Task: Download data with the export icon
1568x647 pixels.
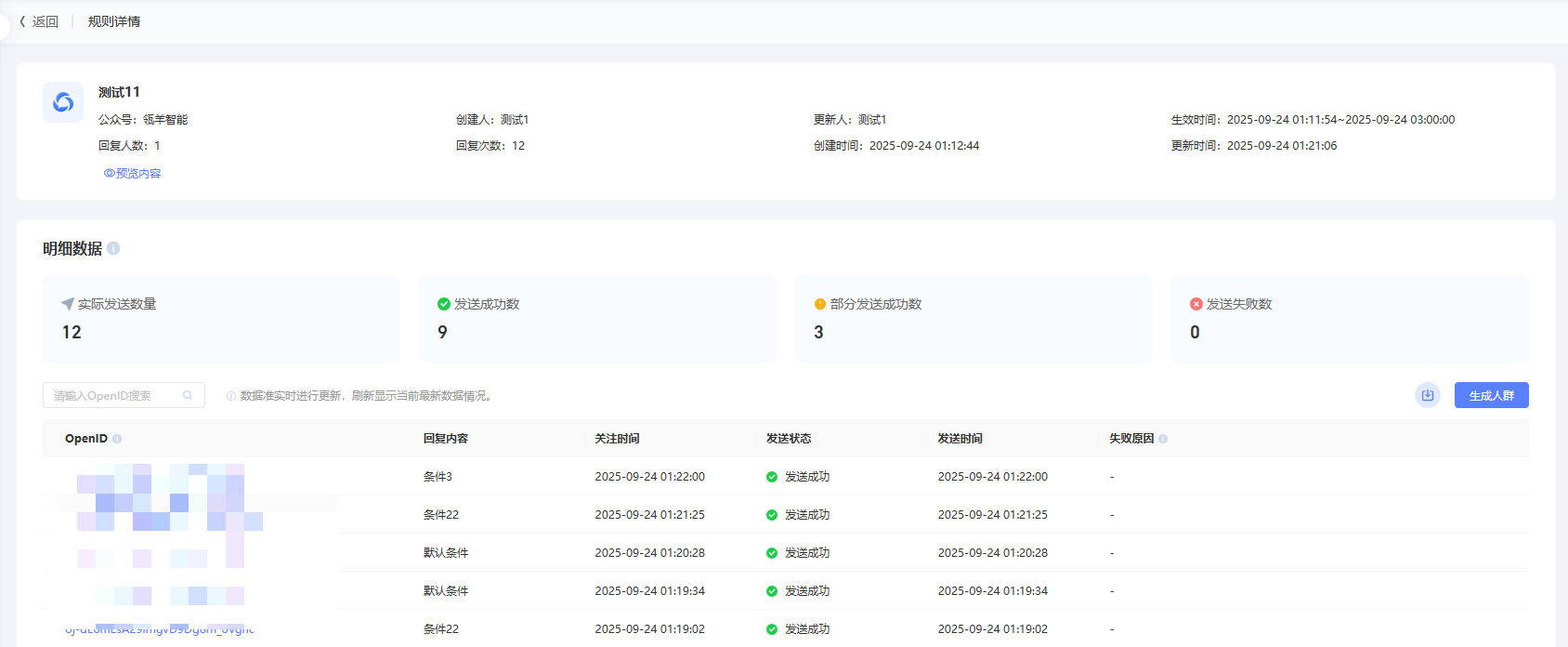Action: (x=1428, y=395)
